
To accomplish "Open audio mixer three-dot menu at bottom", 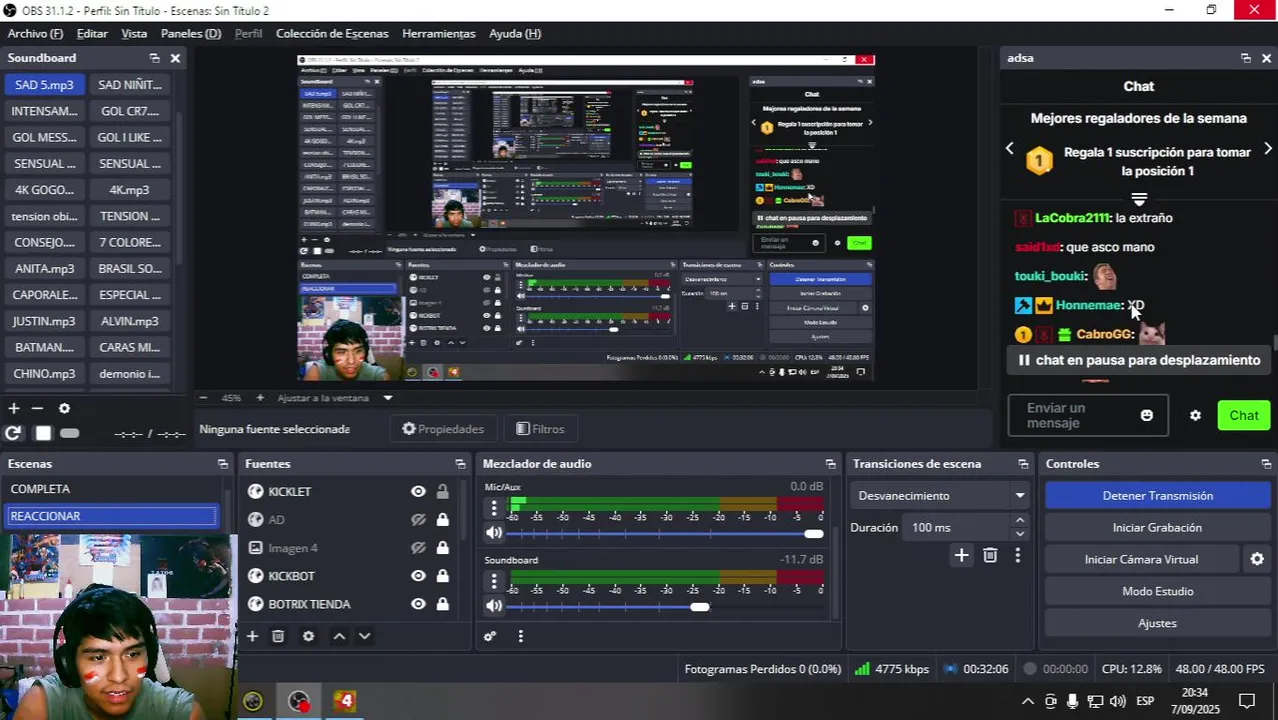I will [520, 636].
